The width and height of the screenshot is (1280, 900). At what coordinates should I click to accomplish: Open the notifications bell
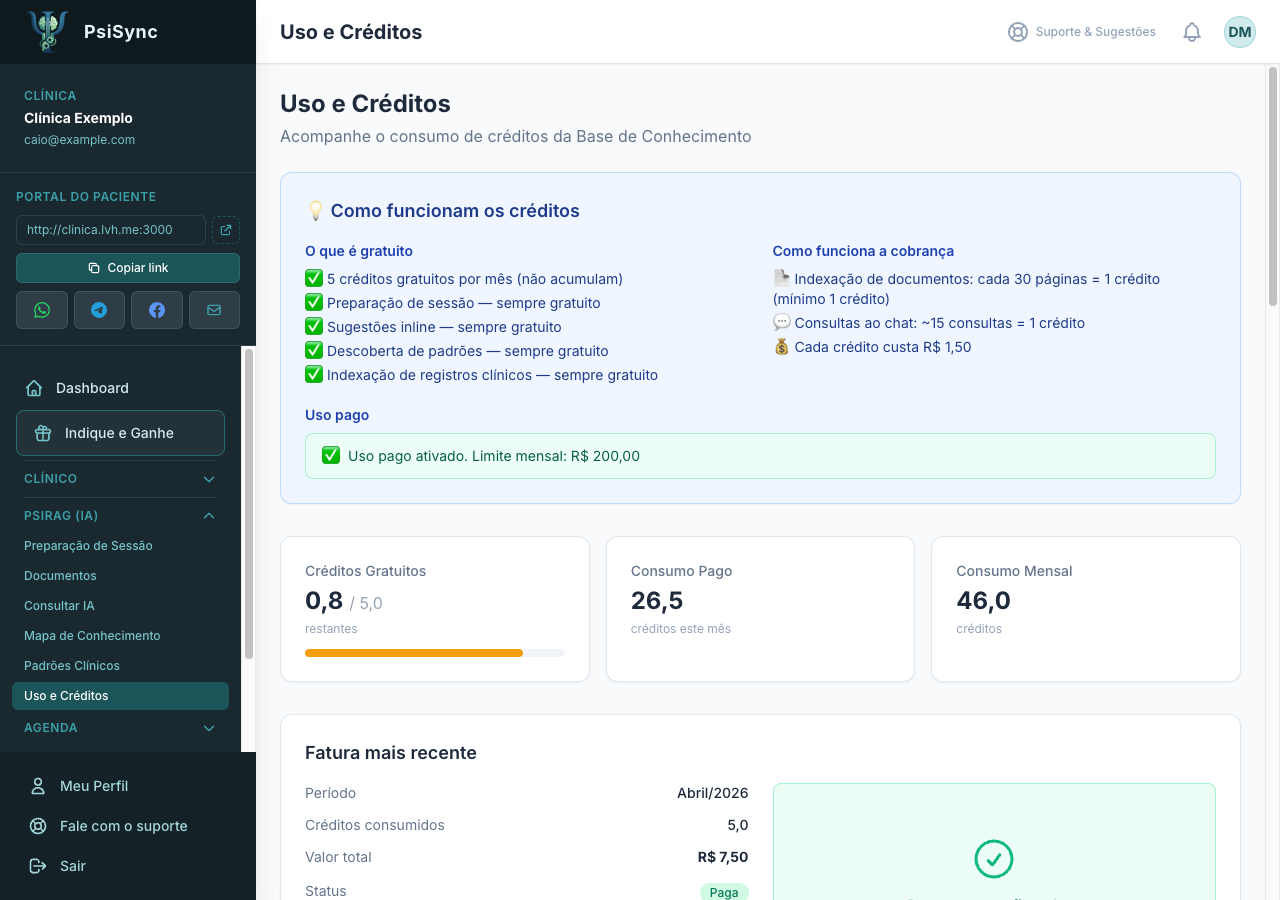1192,32
